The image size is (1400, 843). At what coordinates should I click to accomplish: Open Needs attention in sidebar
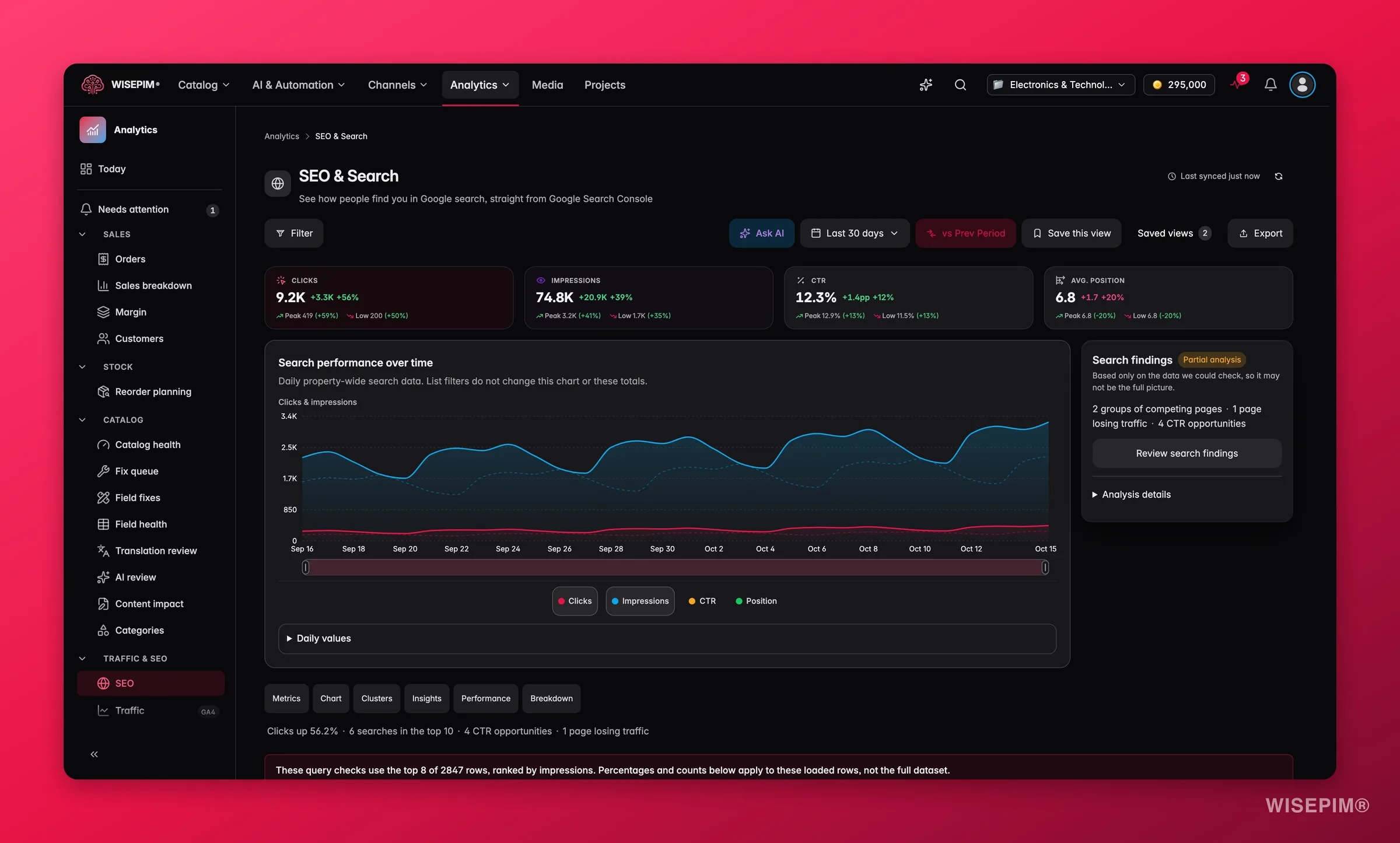coord(150,209)
